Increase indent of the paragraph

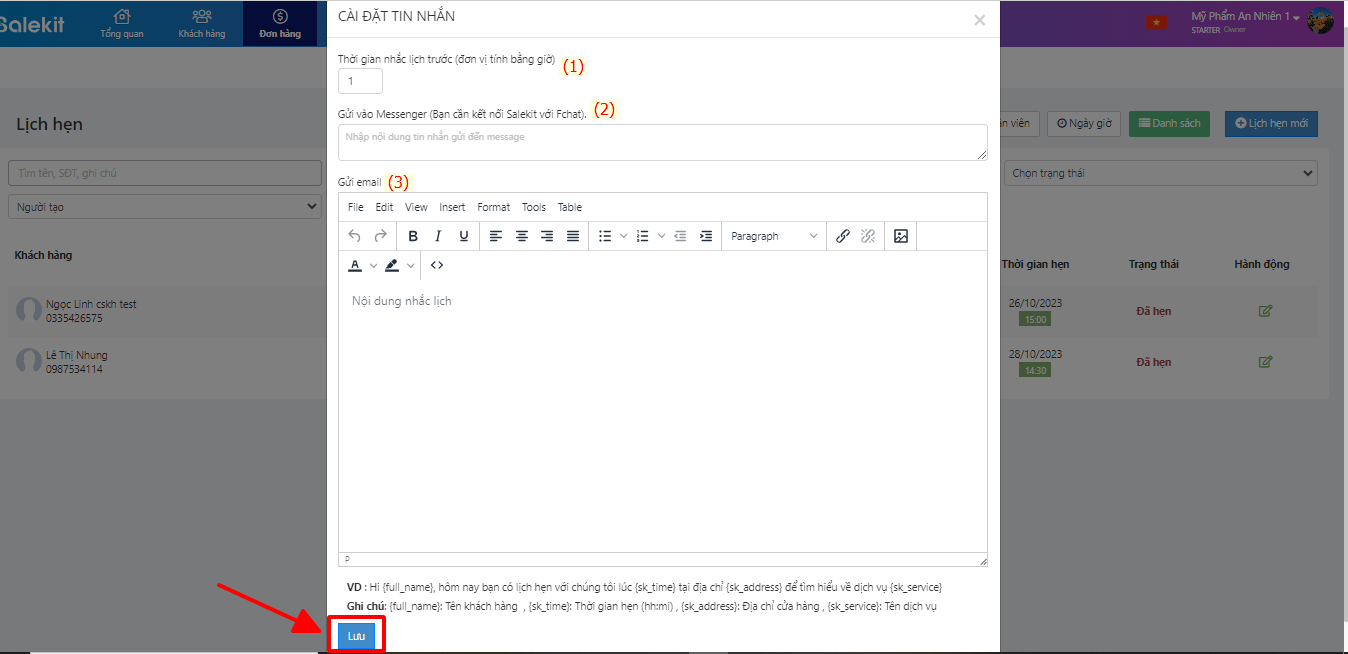[x=706, y=236]
